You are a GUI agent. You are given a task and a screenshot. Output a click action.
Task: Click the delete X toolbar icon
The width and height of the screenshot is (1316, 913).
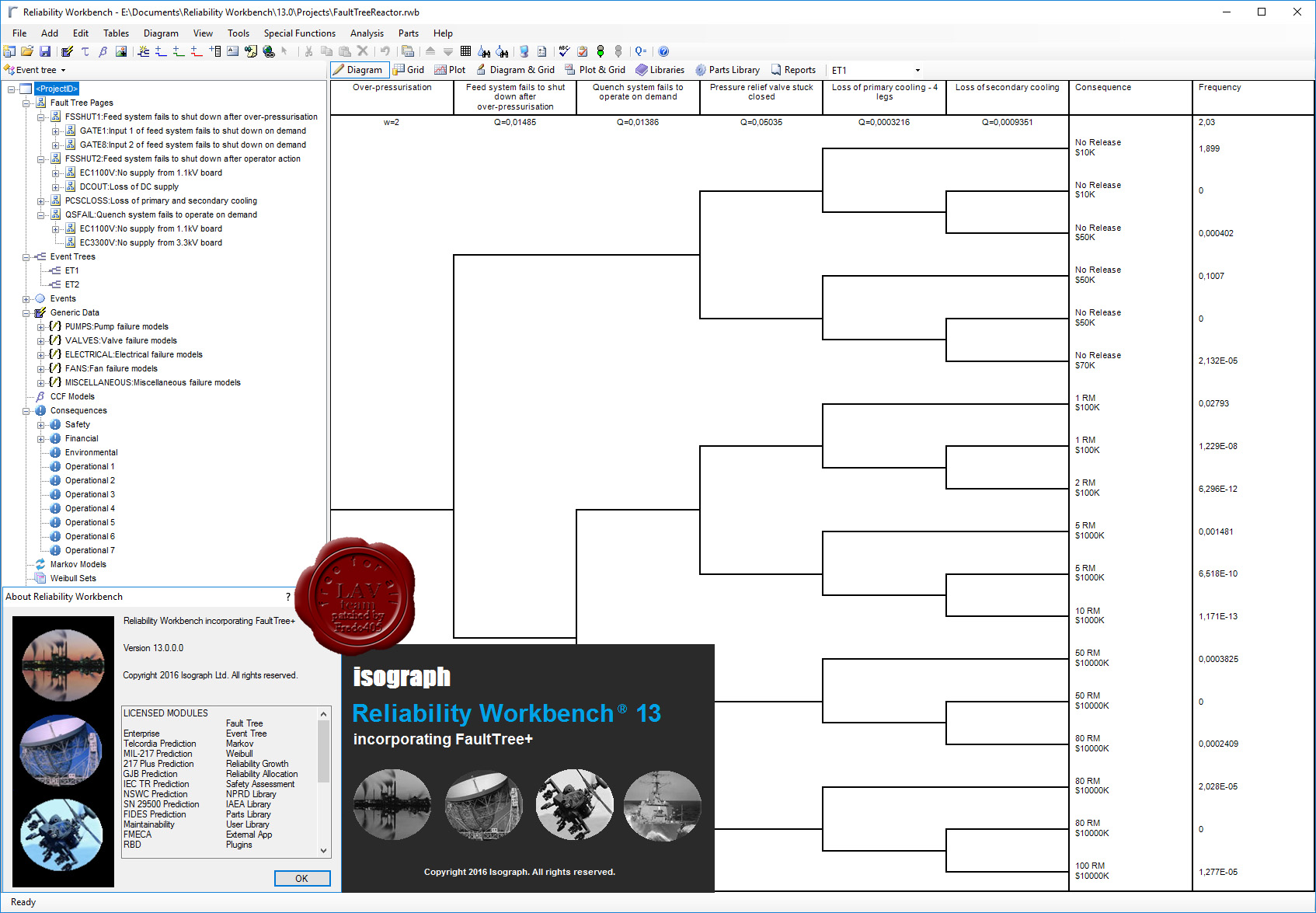pyautogui.click(x=363, y=51)
